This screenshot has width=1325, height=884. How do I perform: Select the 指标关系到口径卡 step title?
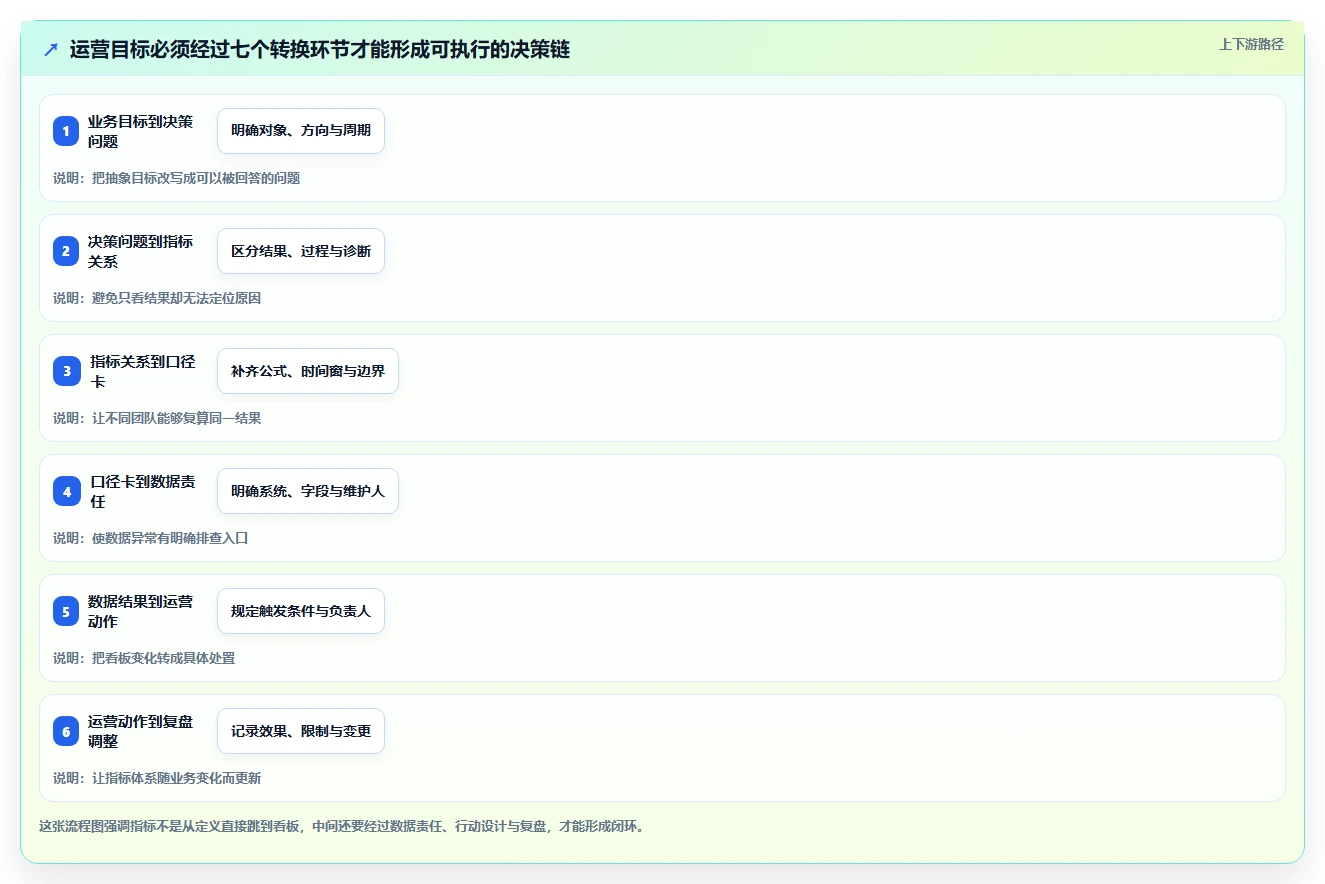[143, 371]
